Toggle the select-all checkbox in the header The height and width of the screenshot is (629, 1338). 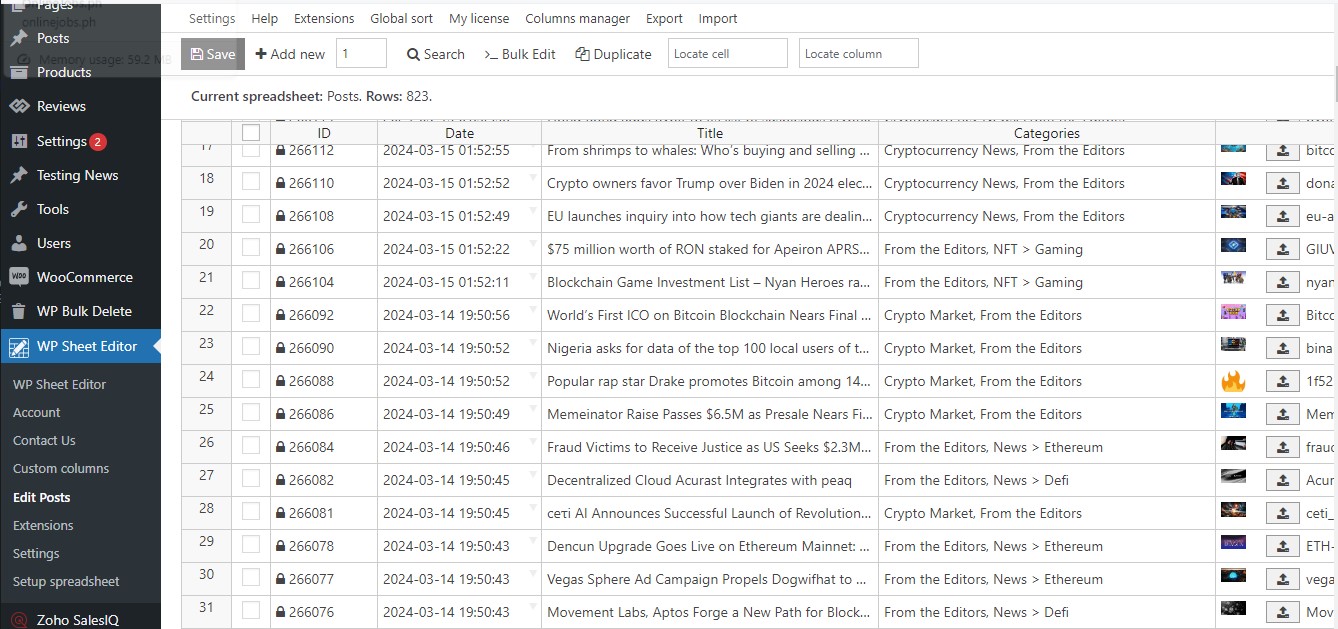251,133
